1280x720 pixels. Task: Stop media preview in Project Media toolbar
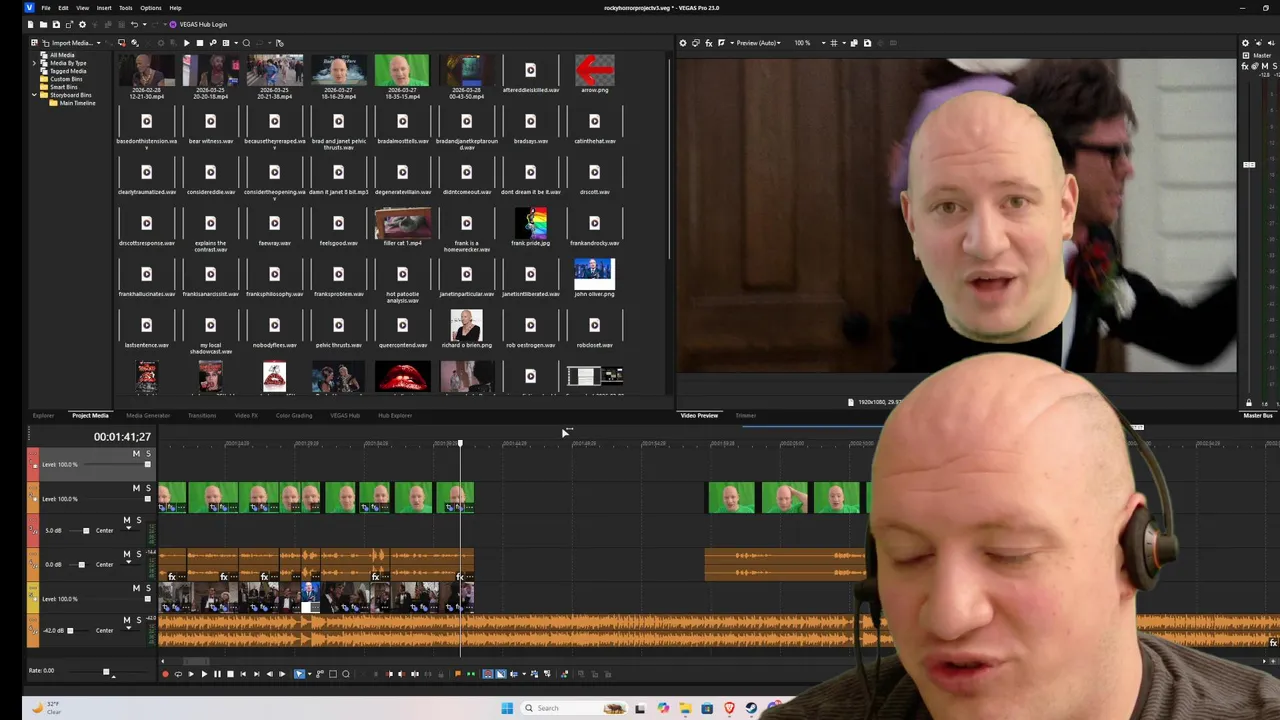click(199, 43)
